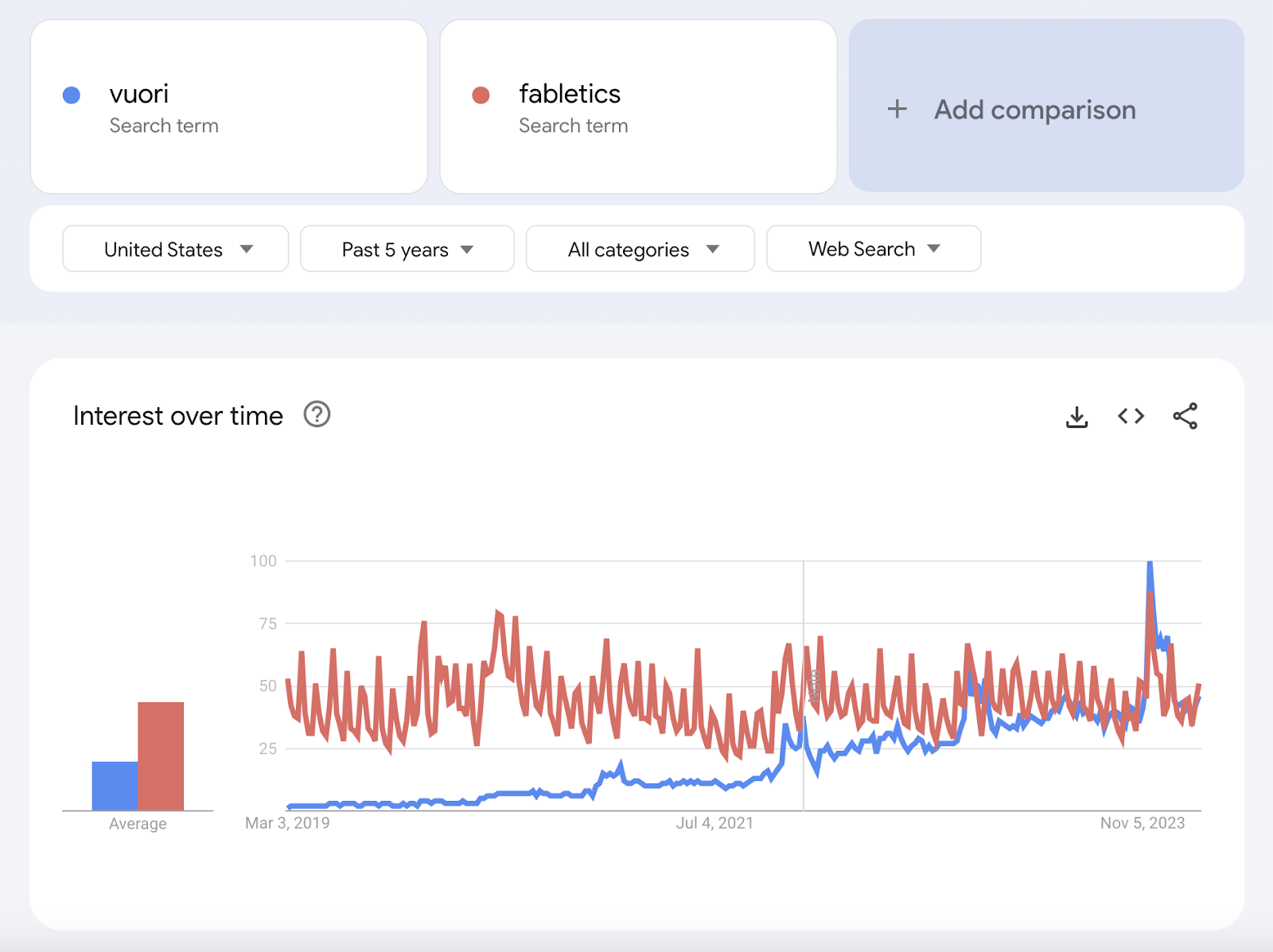The image size is (1273, 952).
Task: Open the Past 5 years dropdown
Action: (x=407, y=249)
